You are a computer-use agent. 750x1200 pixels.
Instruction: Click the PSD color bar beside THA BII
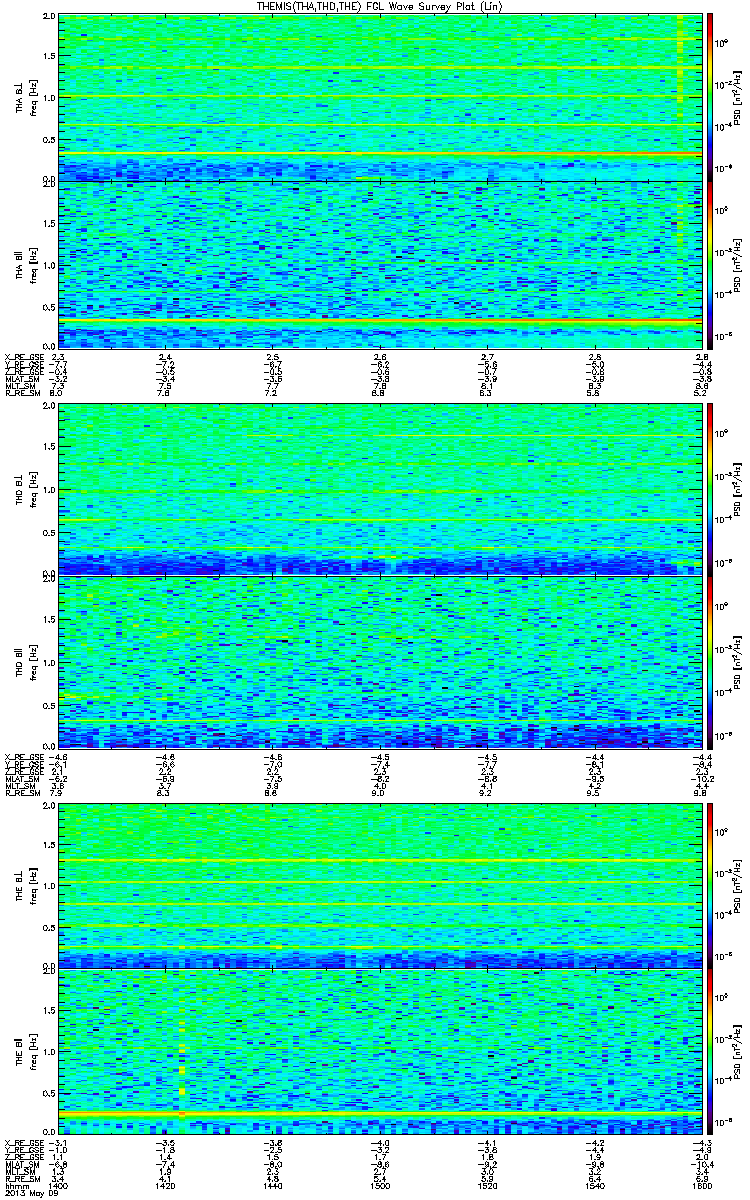click(x=710, y=264)
